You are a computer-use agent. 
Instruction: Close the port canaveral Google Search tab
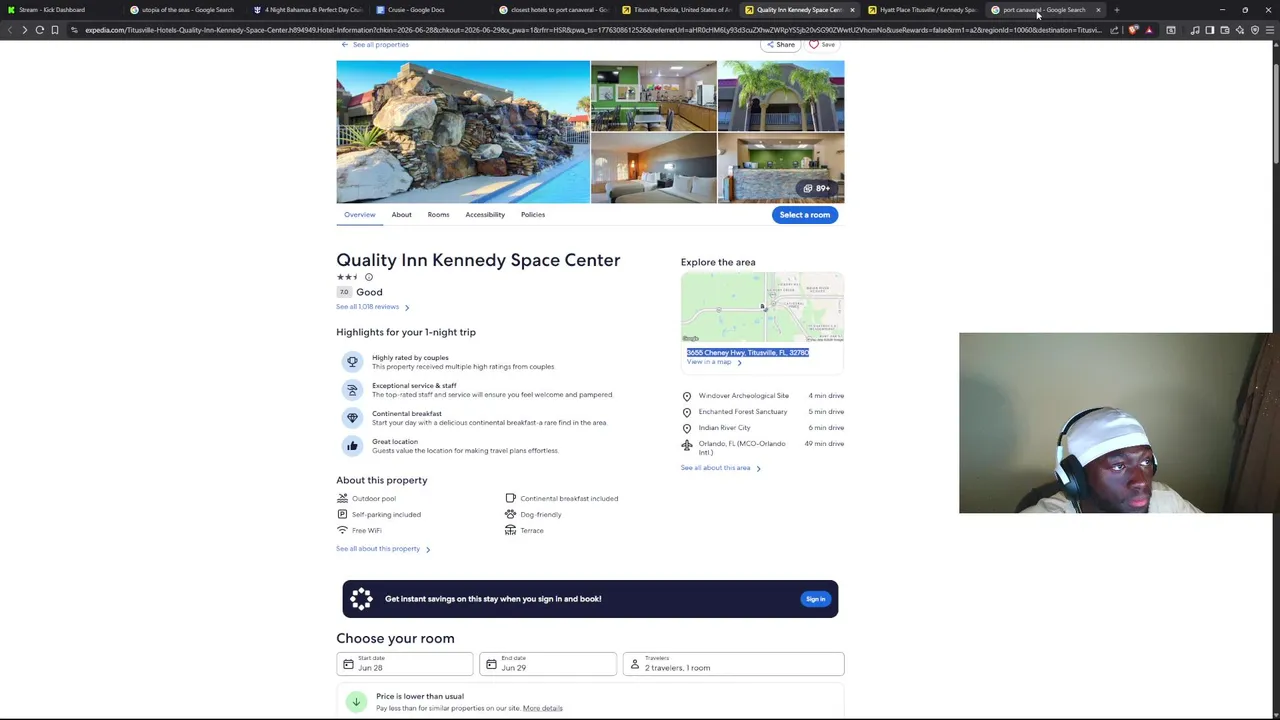tap(1098, 10)
